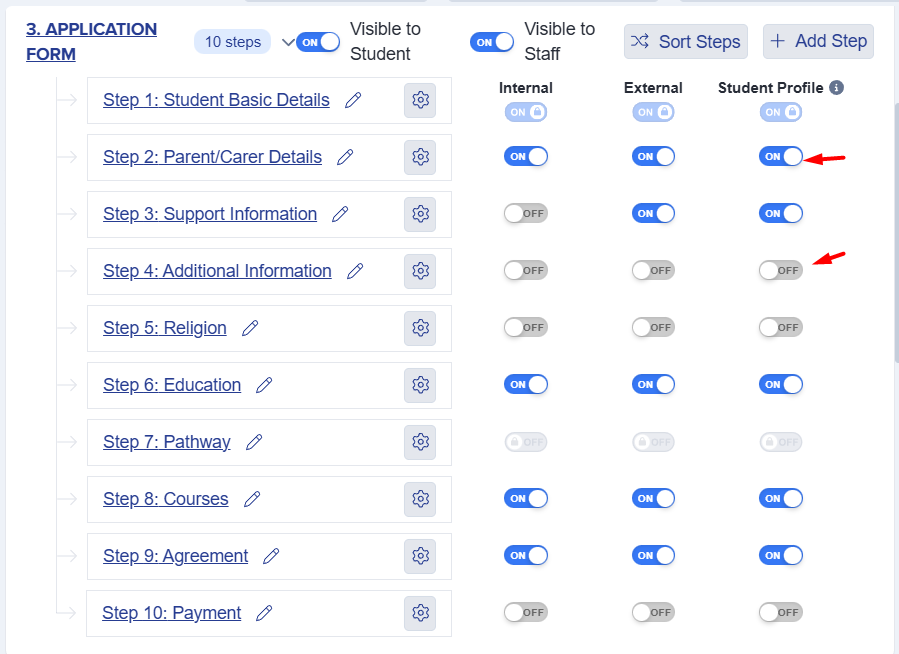Click the pencil icon beside Step 2: Parent/Carer Details

(x=345, y=157)
